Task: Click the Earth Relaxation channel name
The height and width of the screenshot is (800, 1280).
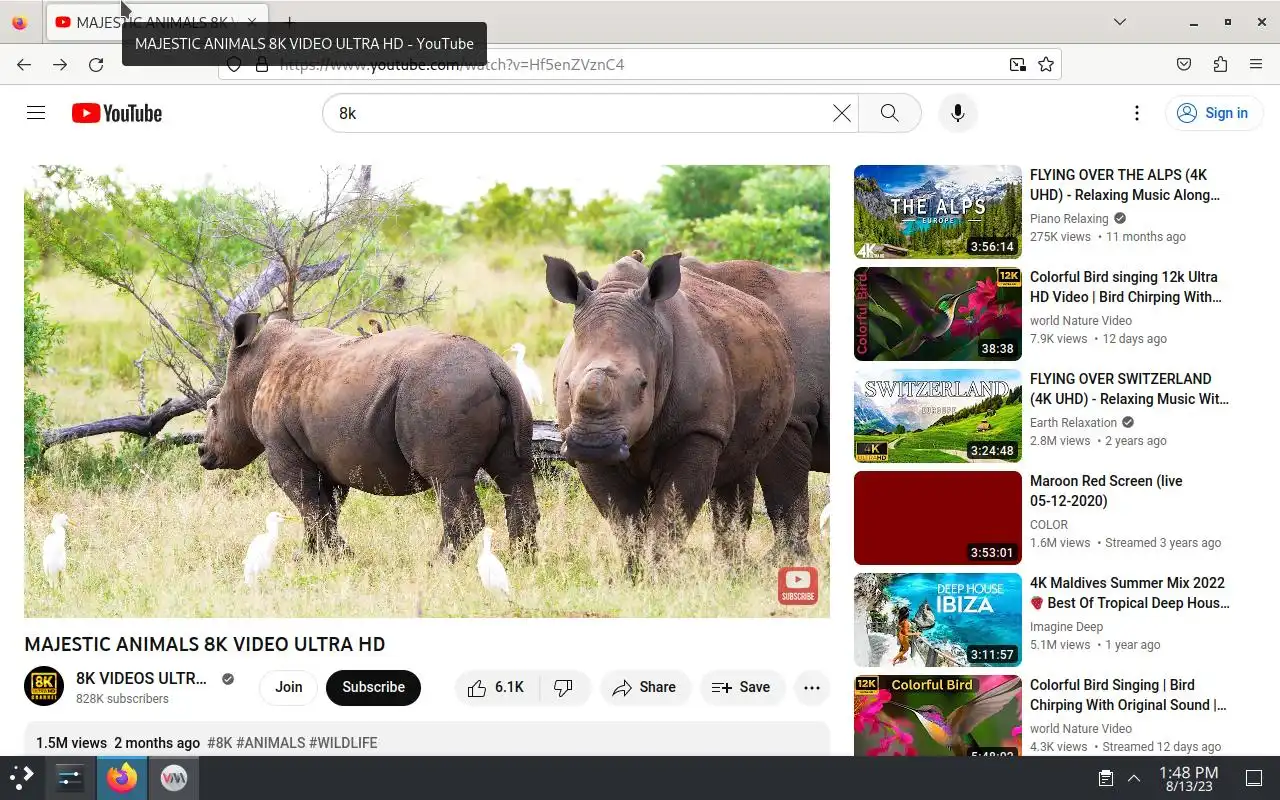Action: coord(1073,423)
